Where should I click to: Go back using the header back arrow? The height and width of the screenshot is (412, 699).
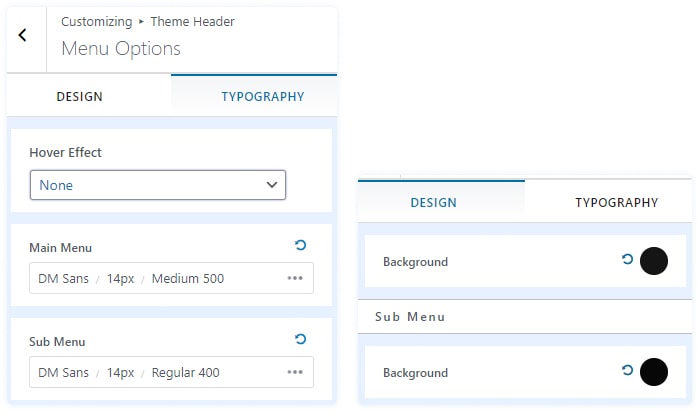pos(23,35)
